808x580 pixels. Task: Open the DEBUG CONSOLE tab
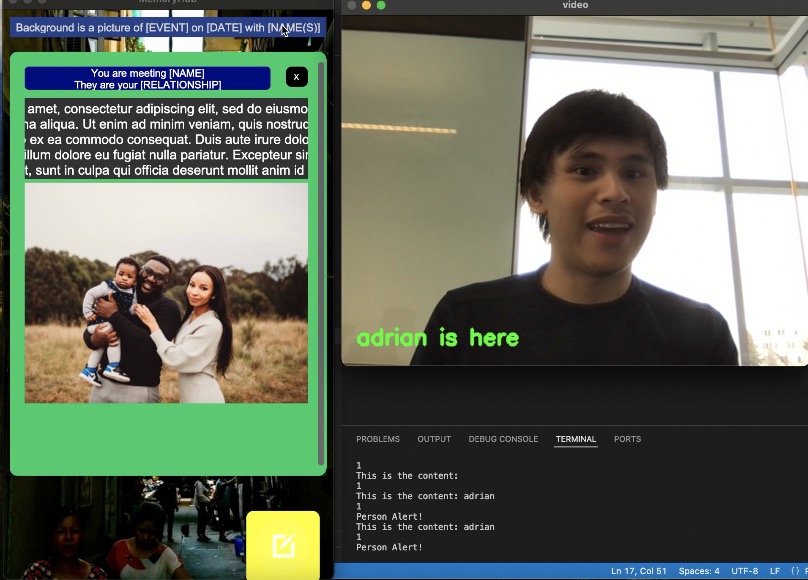503,439
